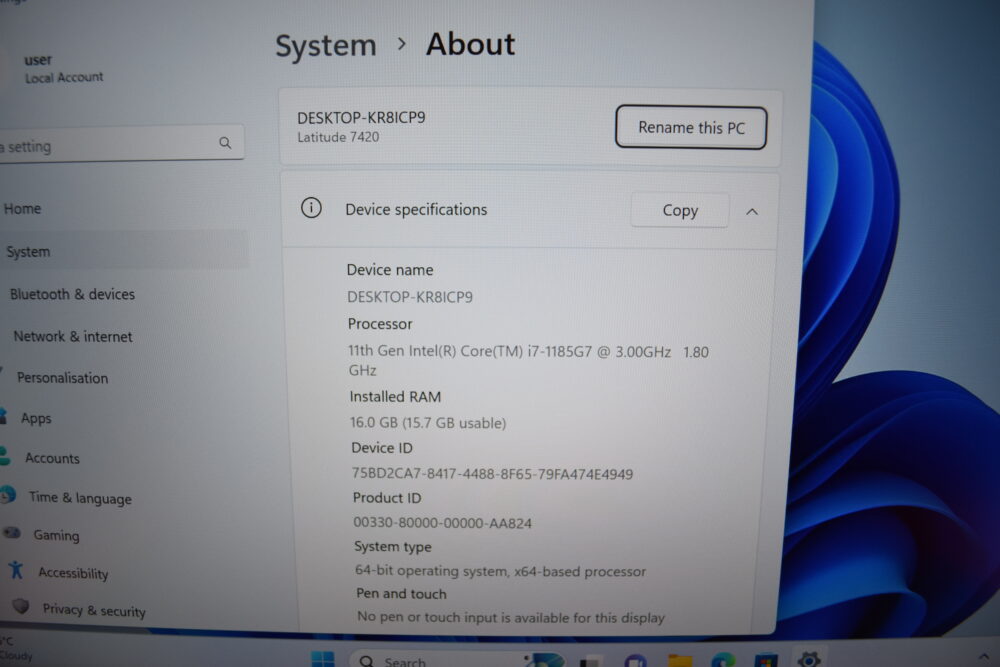This screenshot has height=667, width=1000.
Task: Click the search magnifier icon in settings box
Action: [x=225, y=143]
